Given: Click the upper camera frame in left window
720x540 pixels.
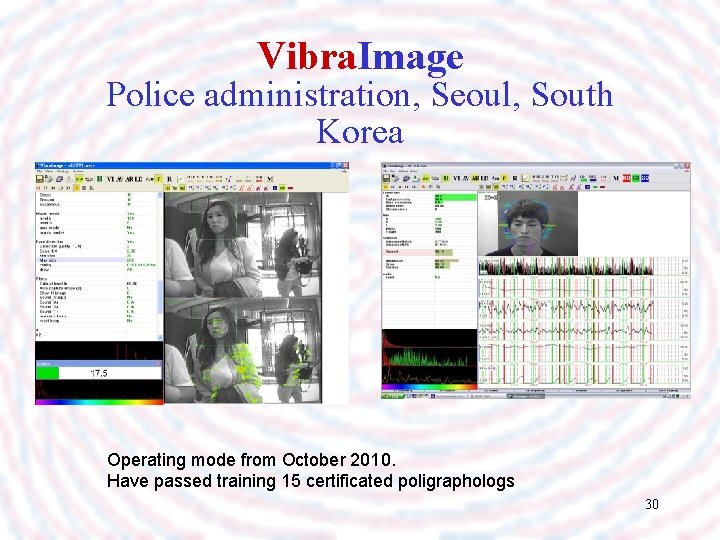Looking at the screenshot, I should (x=243, y=245).
